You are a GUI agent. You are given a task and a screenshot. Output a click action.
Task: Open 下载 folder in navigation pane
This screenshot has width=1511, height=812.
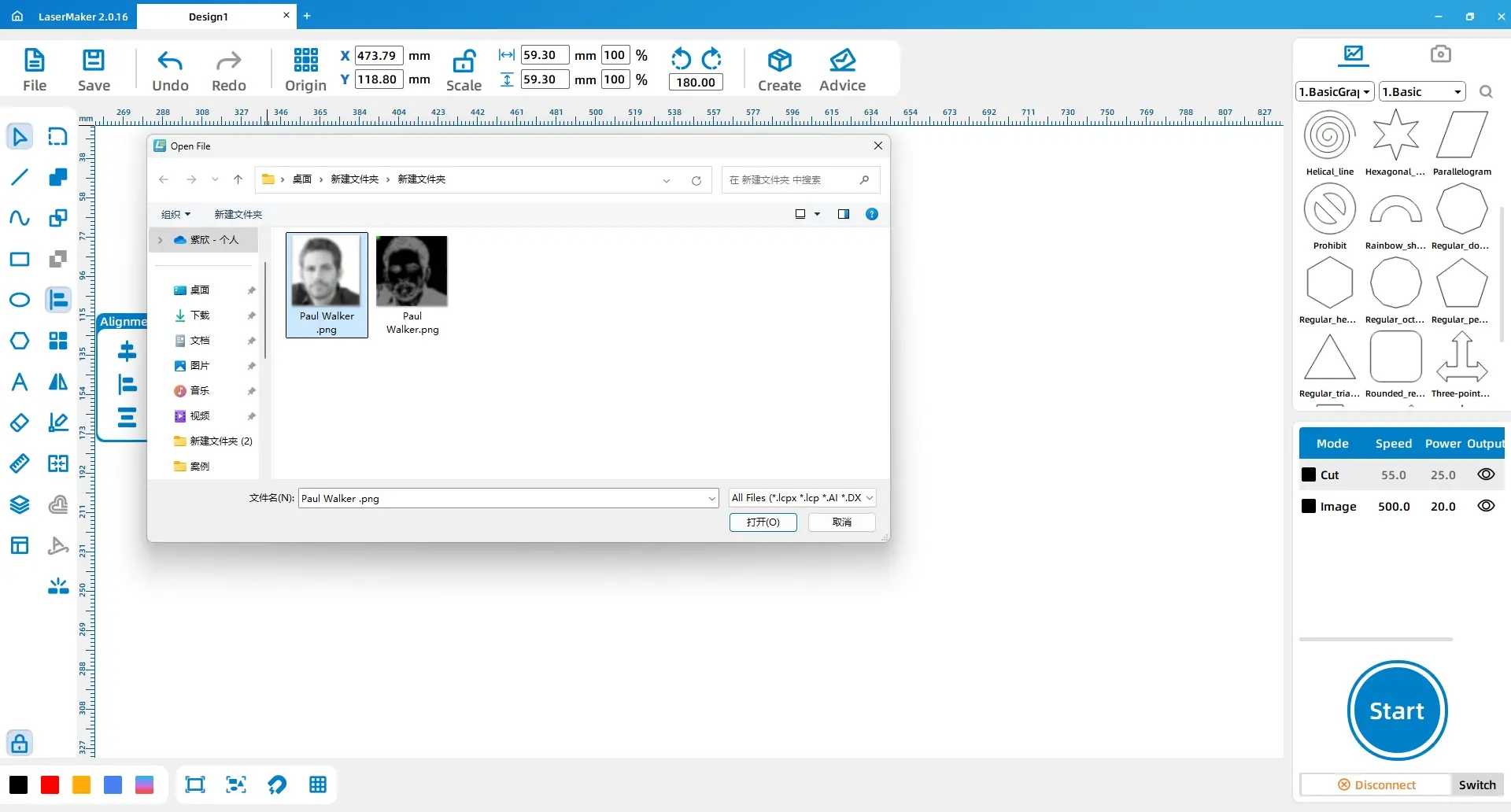click(x=200, y=316)
